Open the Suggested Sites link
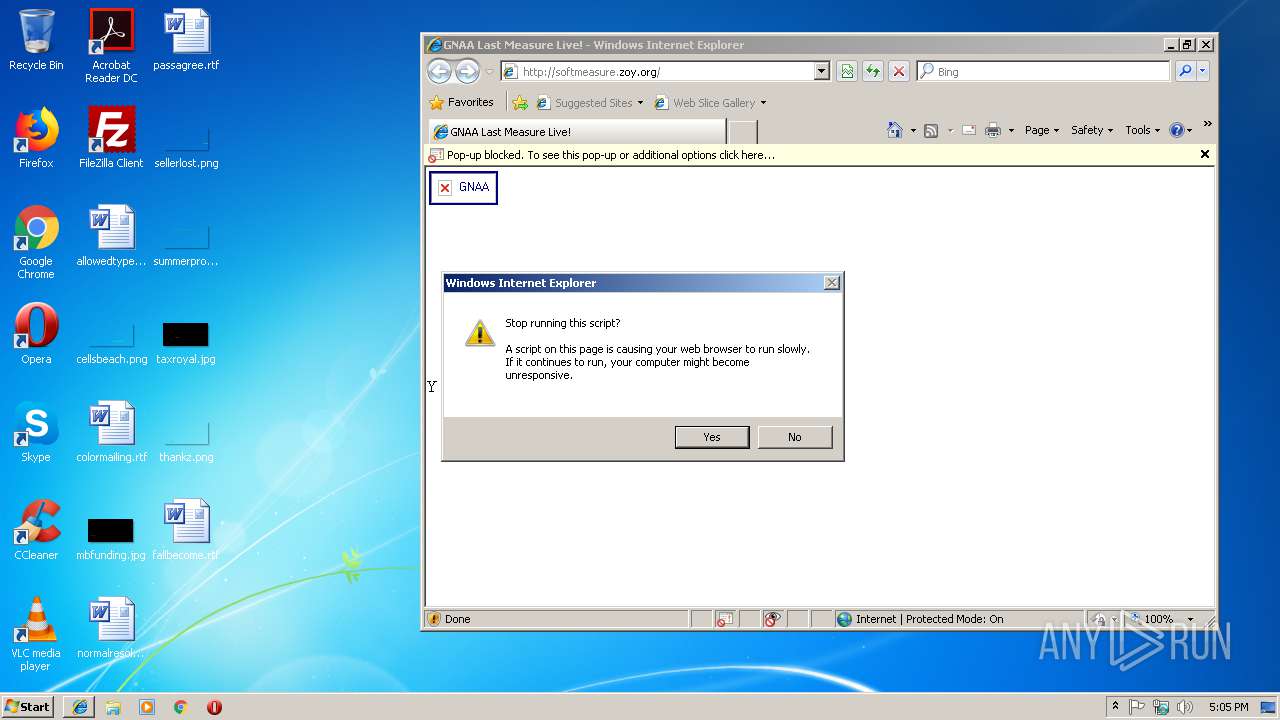1280x720 pixels. point(590,103)
